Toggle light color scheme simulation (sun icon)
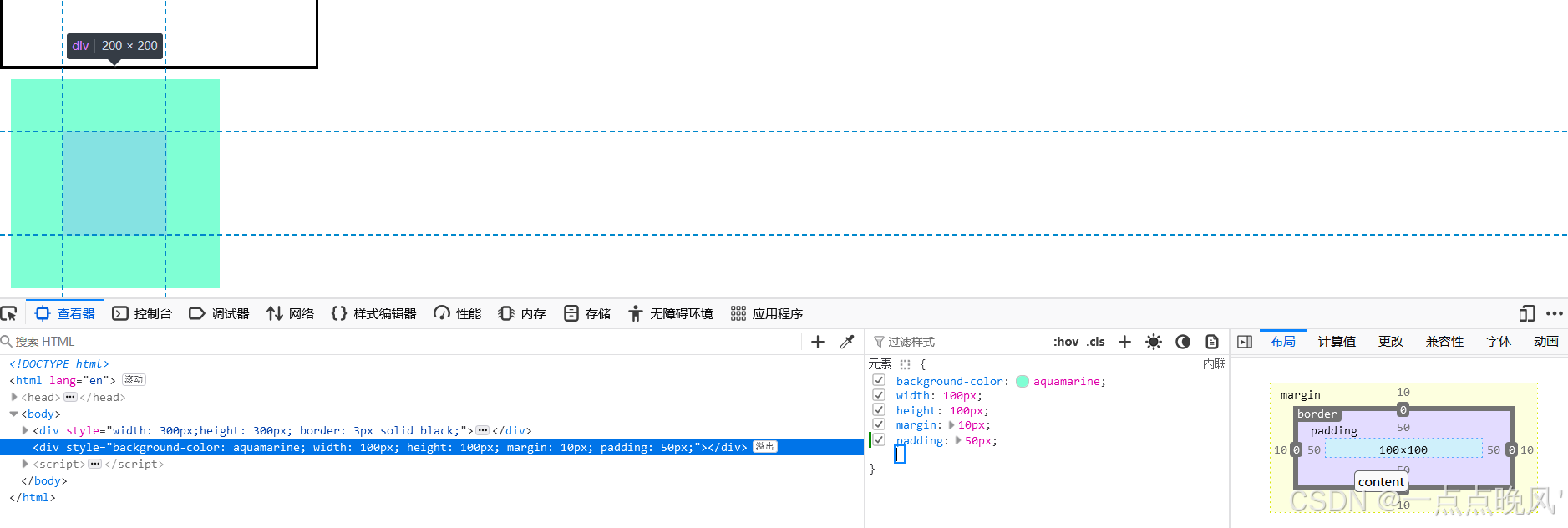Image resolution: width=1568 pixels, height=528 pixels. click(x=1154, y=342)
